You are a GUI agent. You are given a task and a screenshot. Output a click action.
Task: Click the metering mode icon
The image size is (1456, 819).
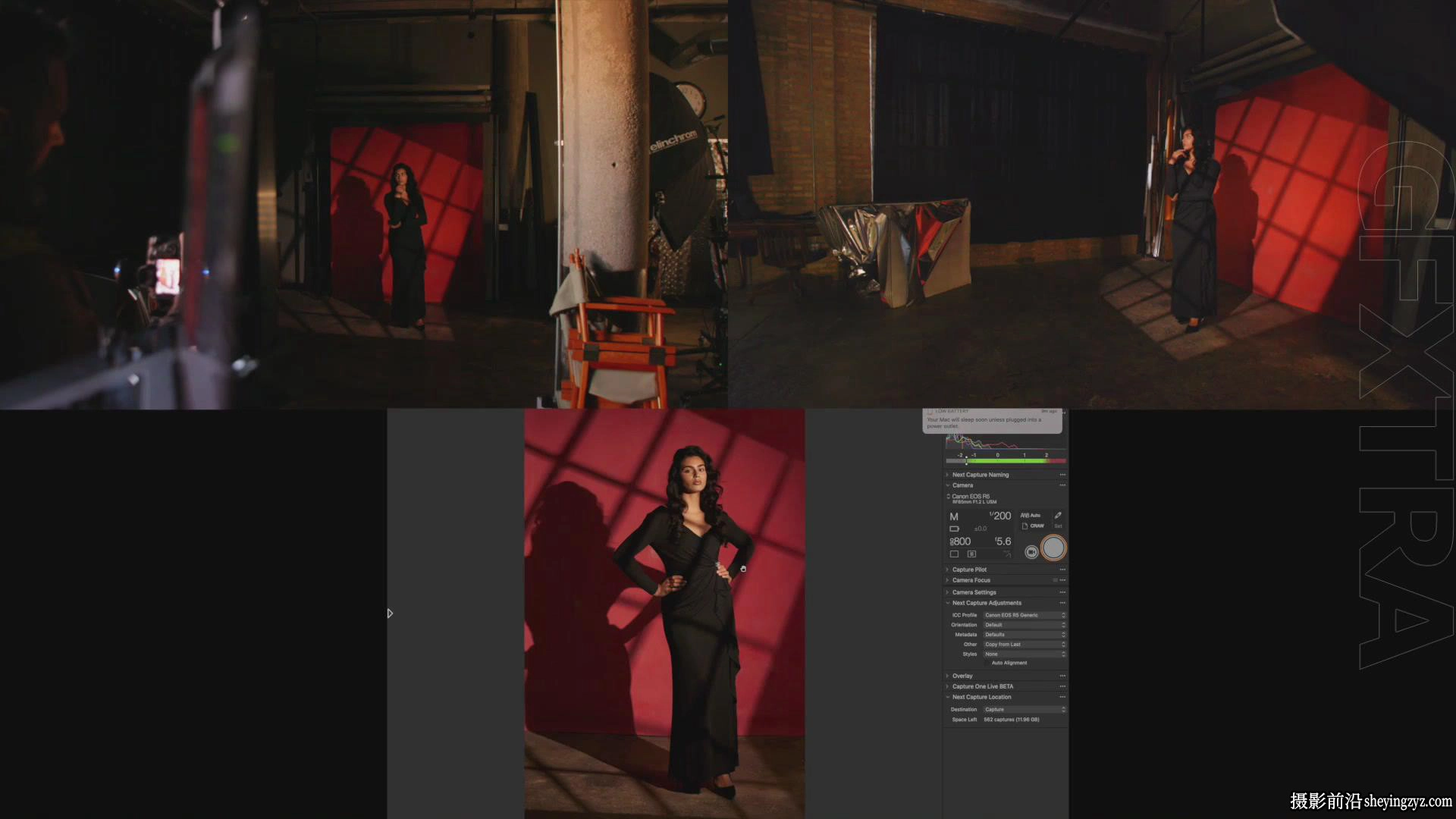[x=971, y=554]
